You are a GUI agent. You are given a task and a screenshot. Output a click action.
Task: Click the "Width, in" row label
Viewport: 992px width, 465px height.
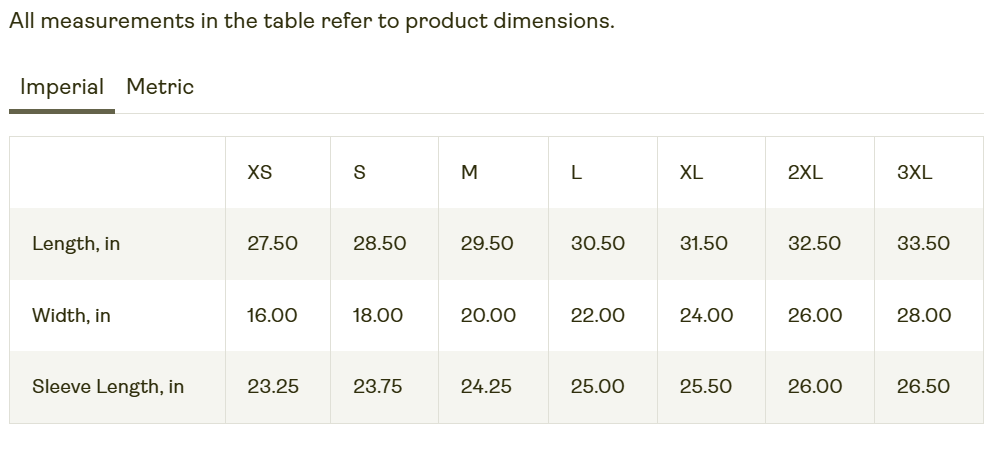71,315
